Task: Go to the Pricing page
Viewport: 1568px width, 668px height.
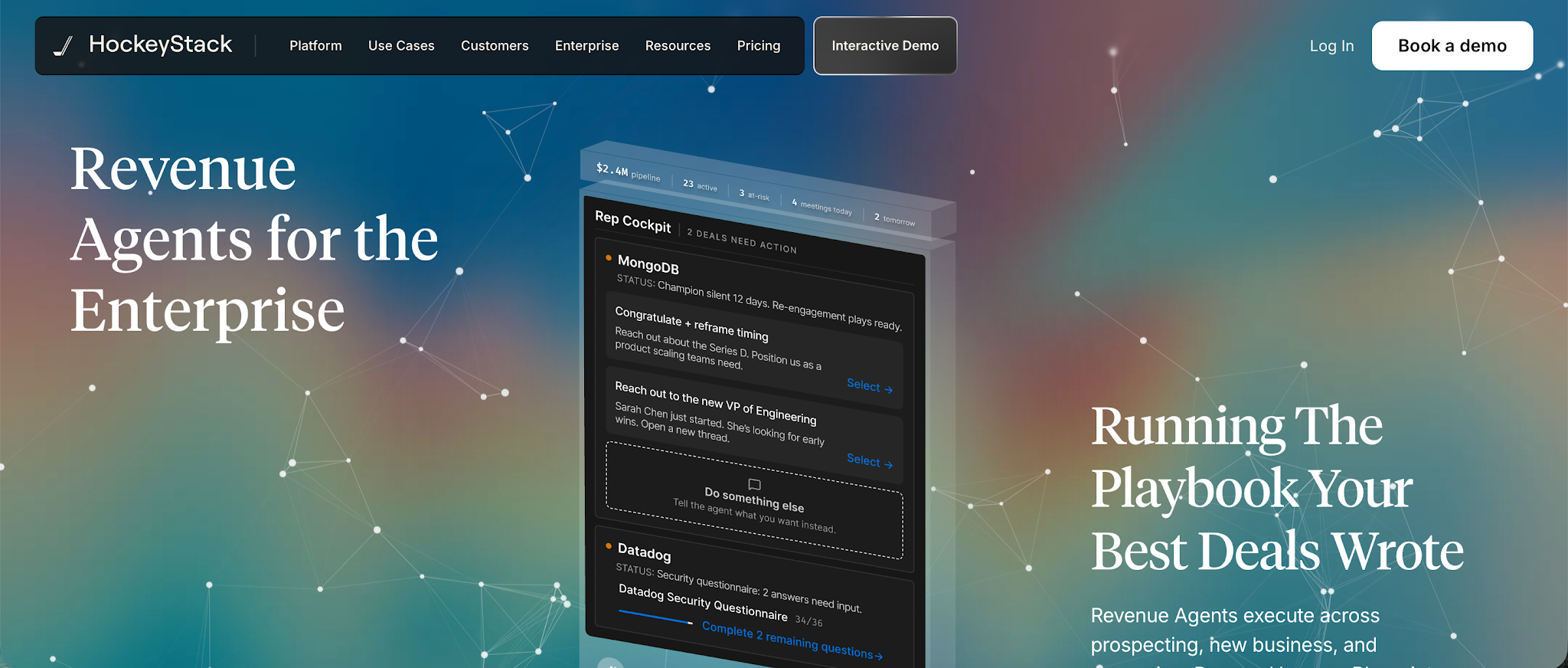Action: (x=759, y=46)
